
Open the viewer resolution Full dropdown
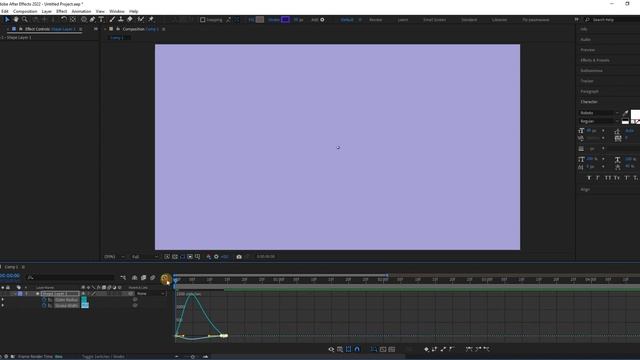144,257
